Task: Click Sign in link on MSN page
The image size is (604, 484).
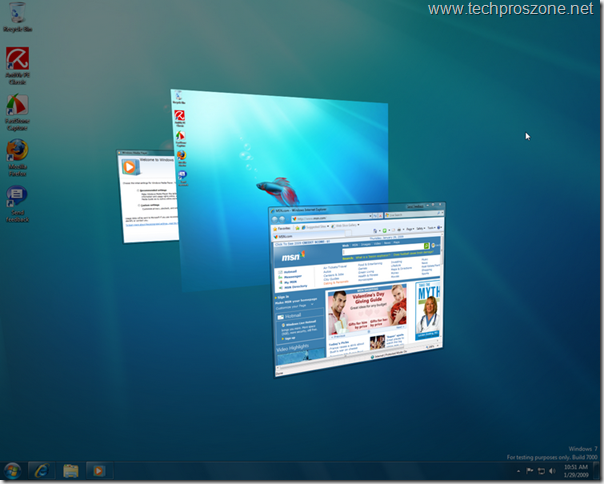Action: coord(283,297)
